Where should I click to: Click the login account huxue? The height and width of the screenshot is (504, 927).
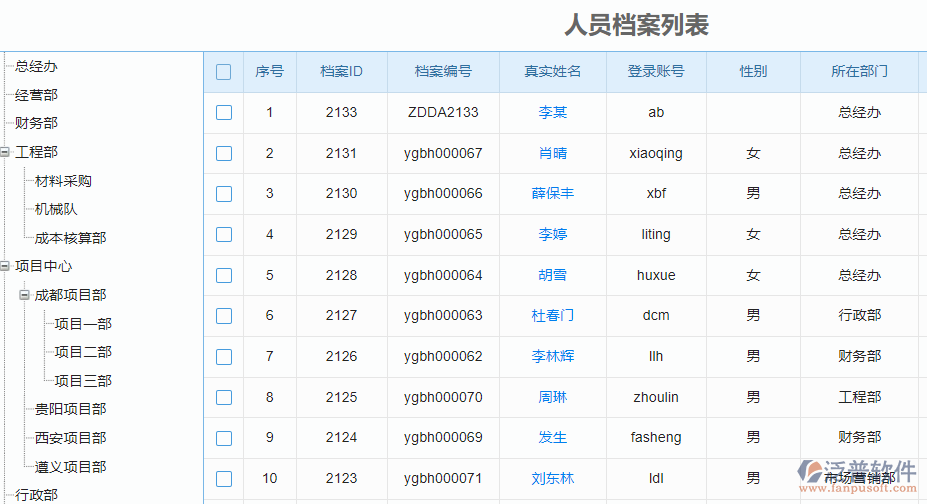(656, 275)
